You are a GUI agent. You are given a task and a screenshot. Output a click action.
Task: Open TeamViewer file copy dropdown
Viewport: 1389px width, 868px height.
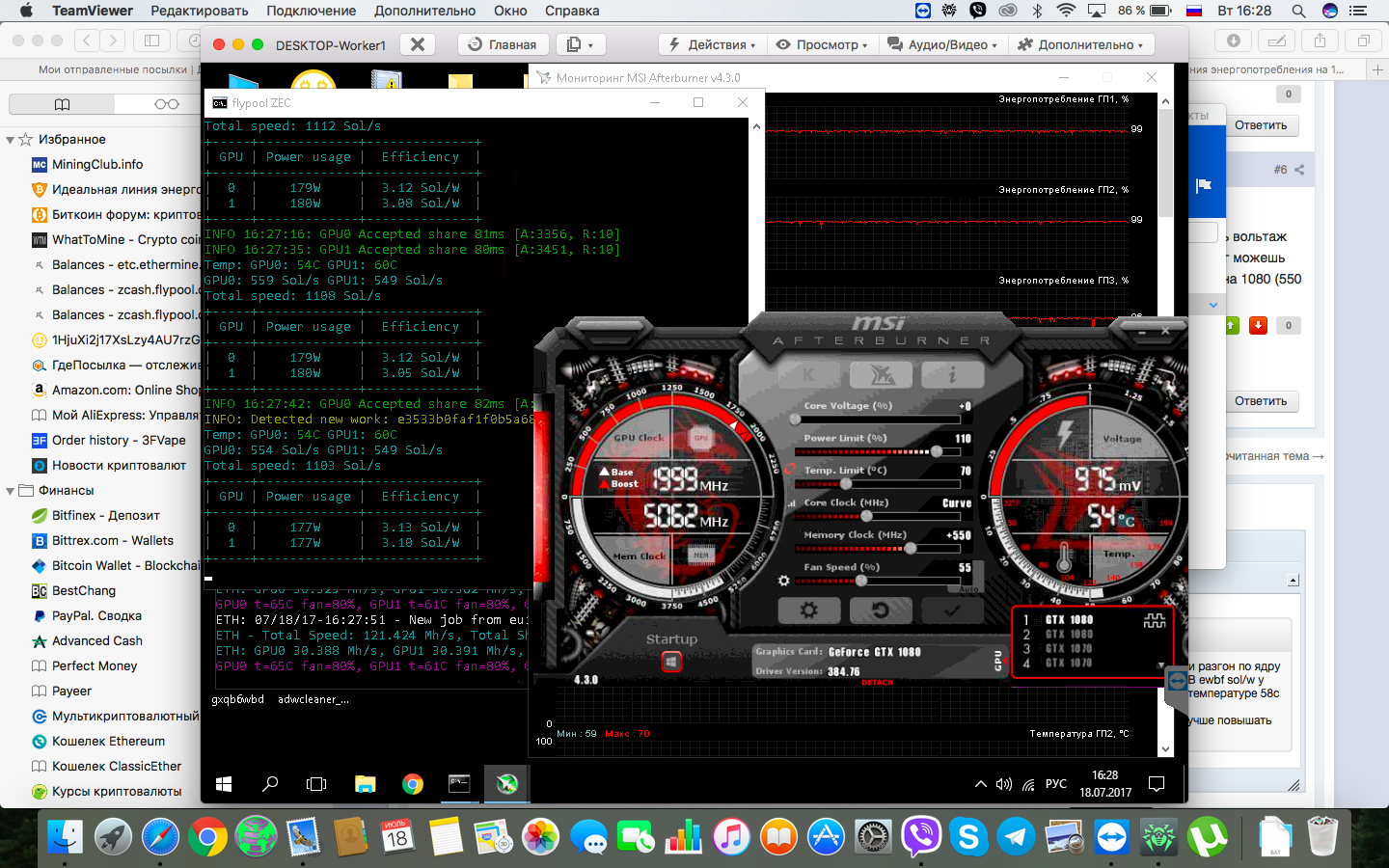[x=580, y=44]
